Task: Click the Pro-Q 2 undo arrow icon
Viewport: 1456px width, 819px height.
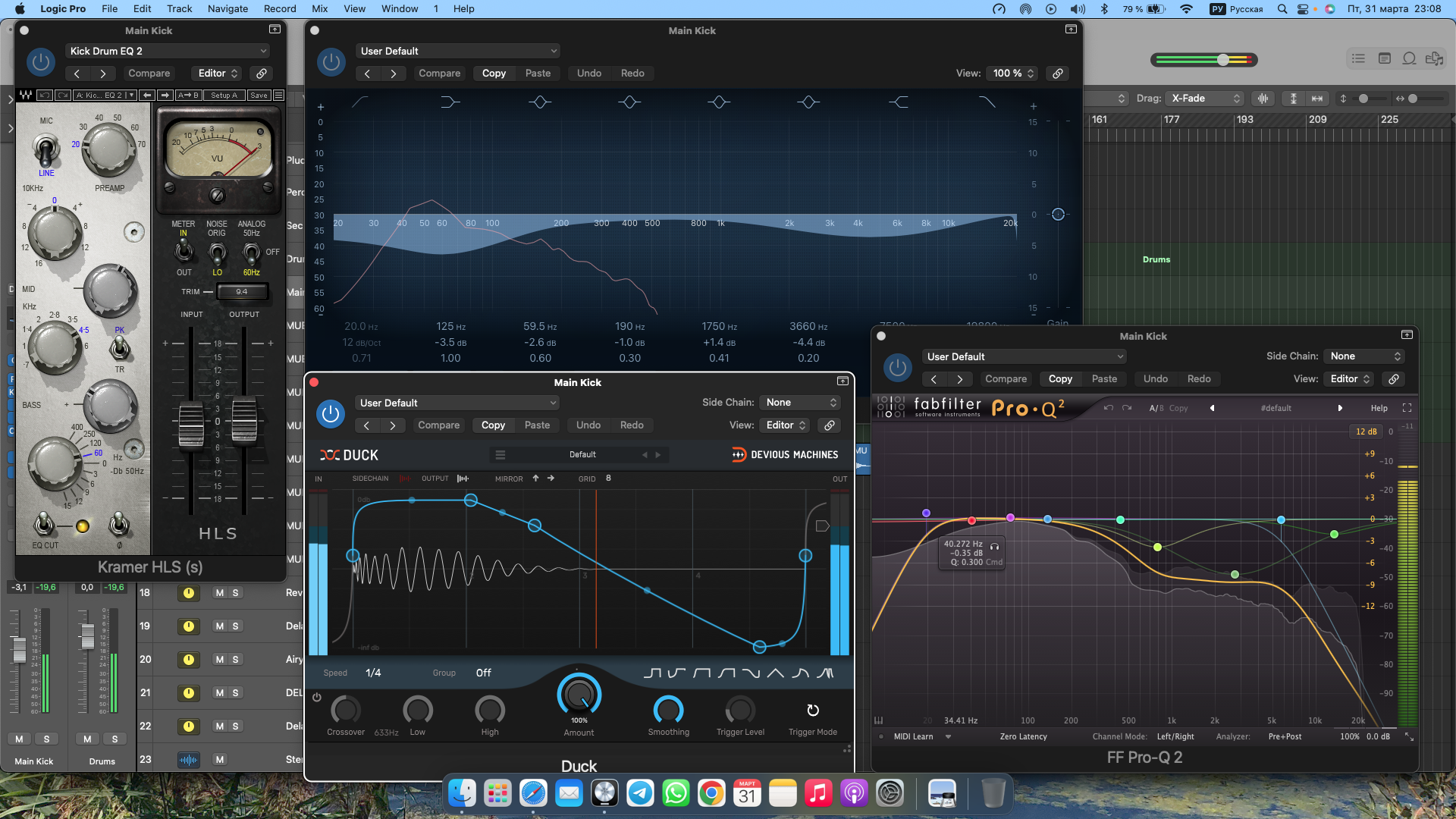Action: (1108, 408)
